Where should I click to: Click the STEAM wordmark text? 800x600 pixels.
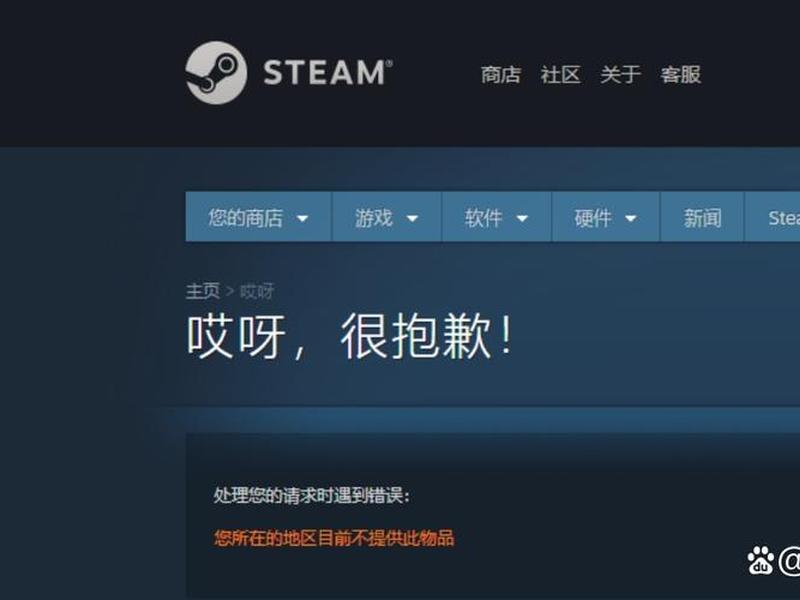328,72
